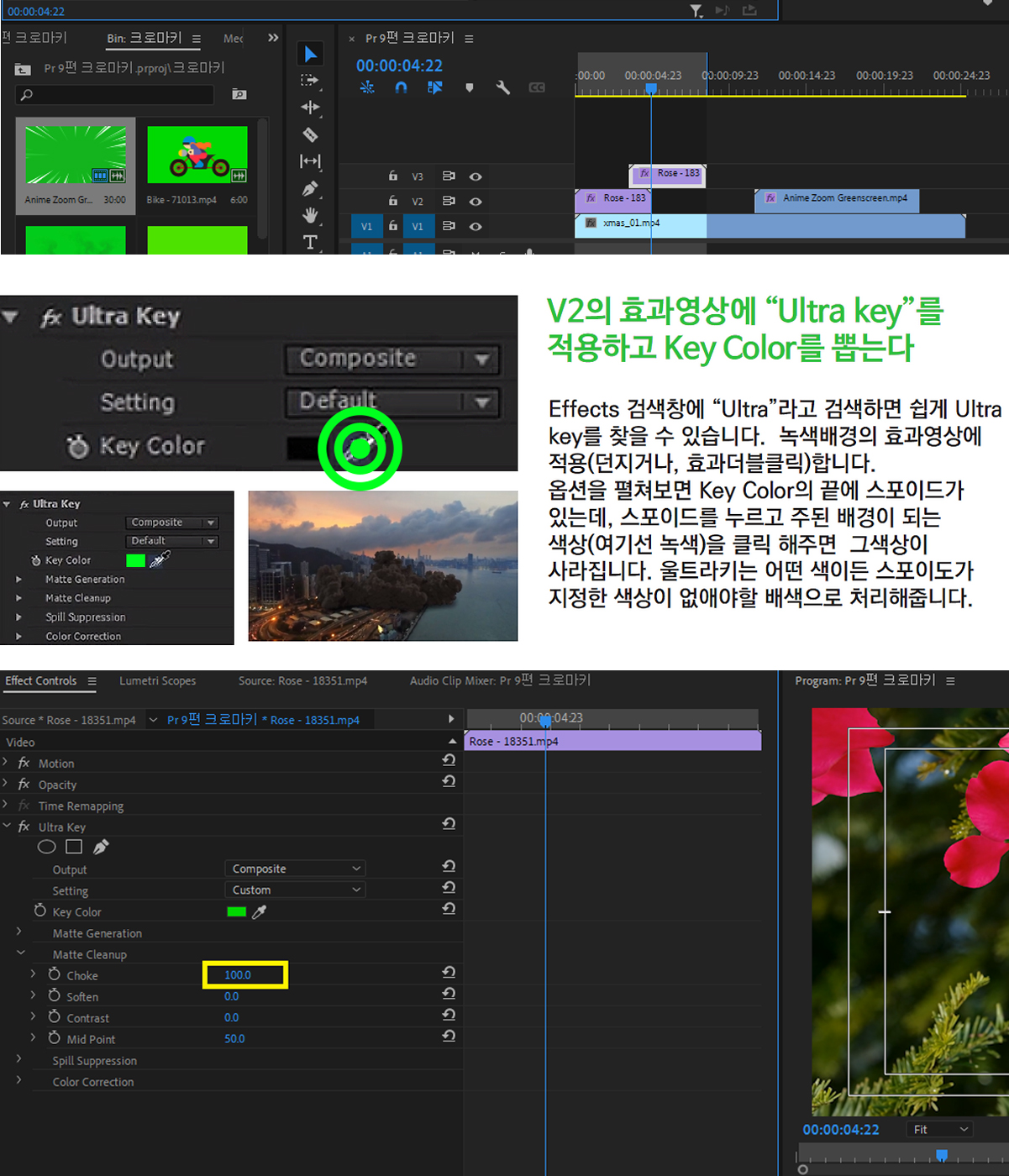Click the sequence clip link Pr 9편 크로마키 * Rose

263,720
